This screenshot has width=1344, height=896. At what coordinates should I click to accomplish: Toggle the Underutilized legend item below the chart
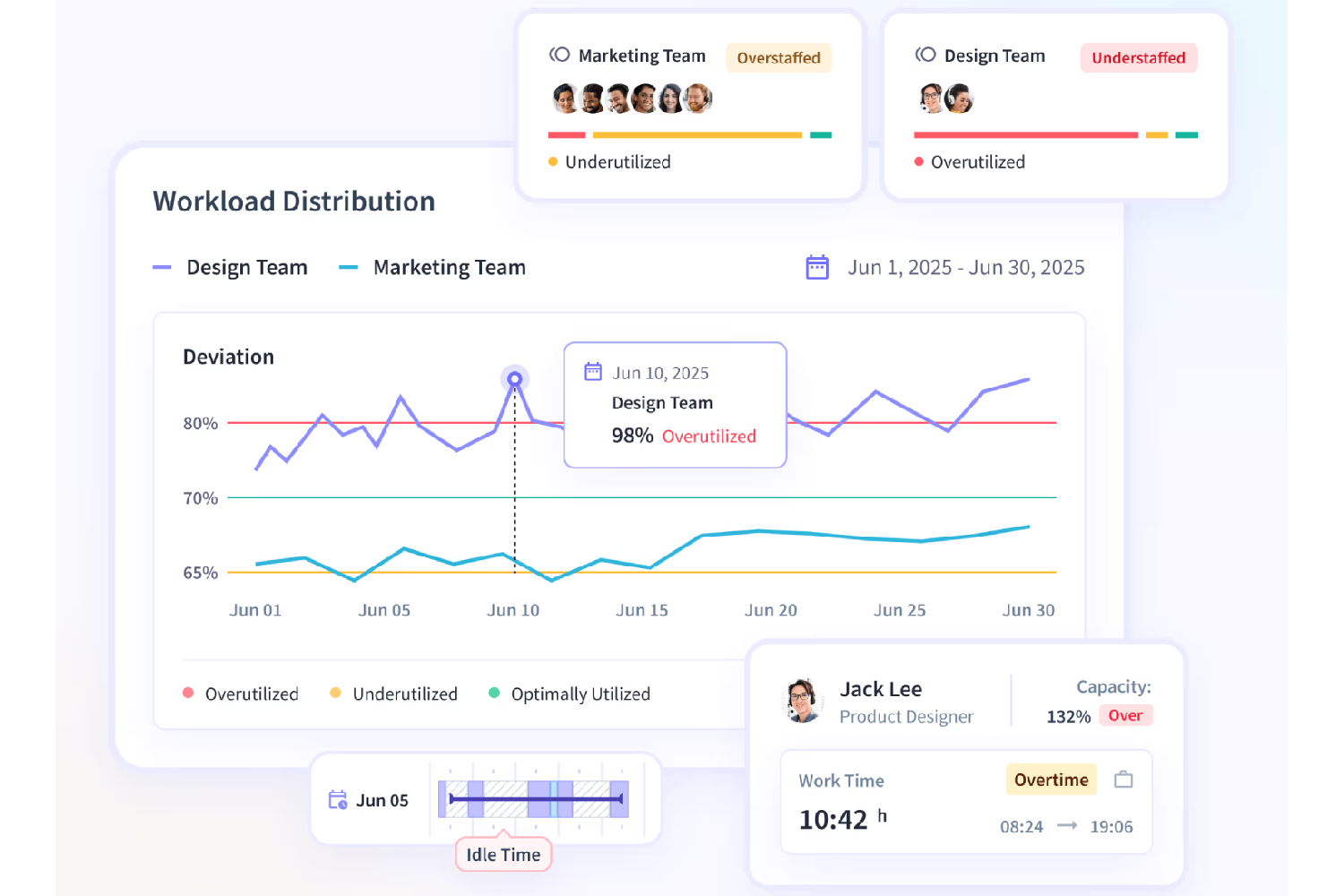tap(392, 693)
